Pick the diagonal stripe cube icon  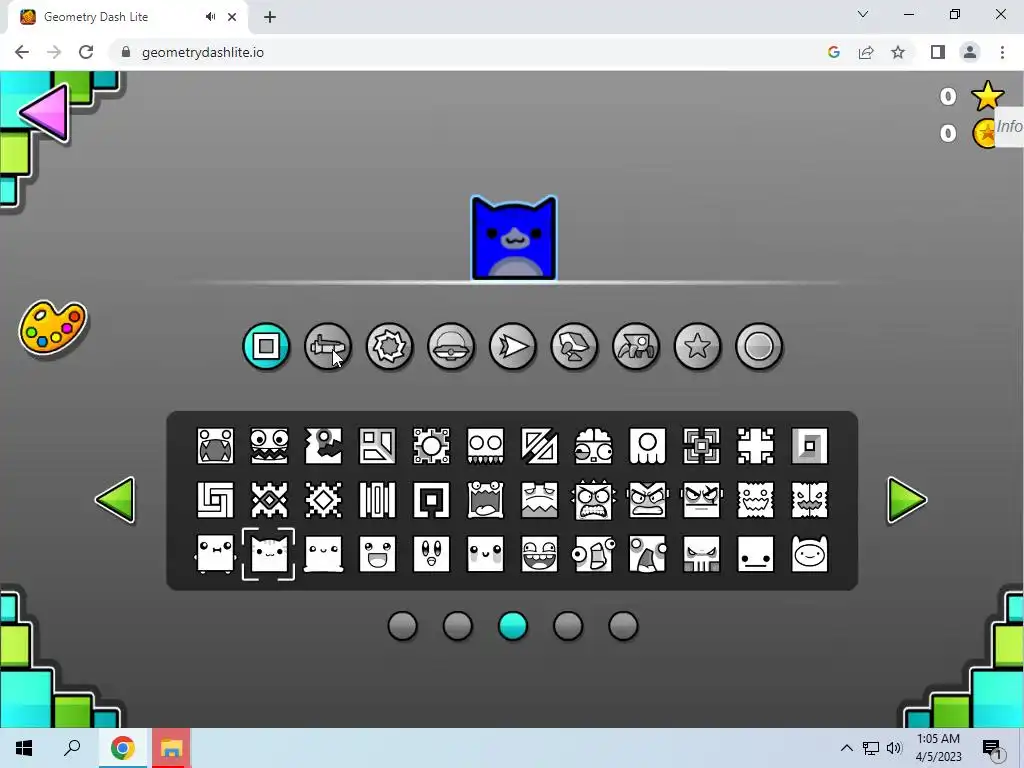[x=539, y=446]
